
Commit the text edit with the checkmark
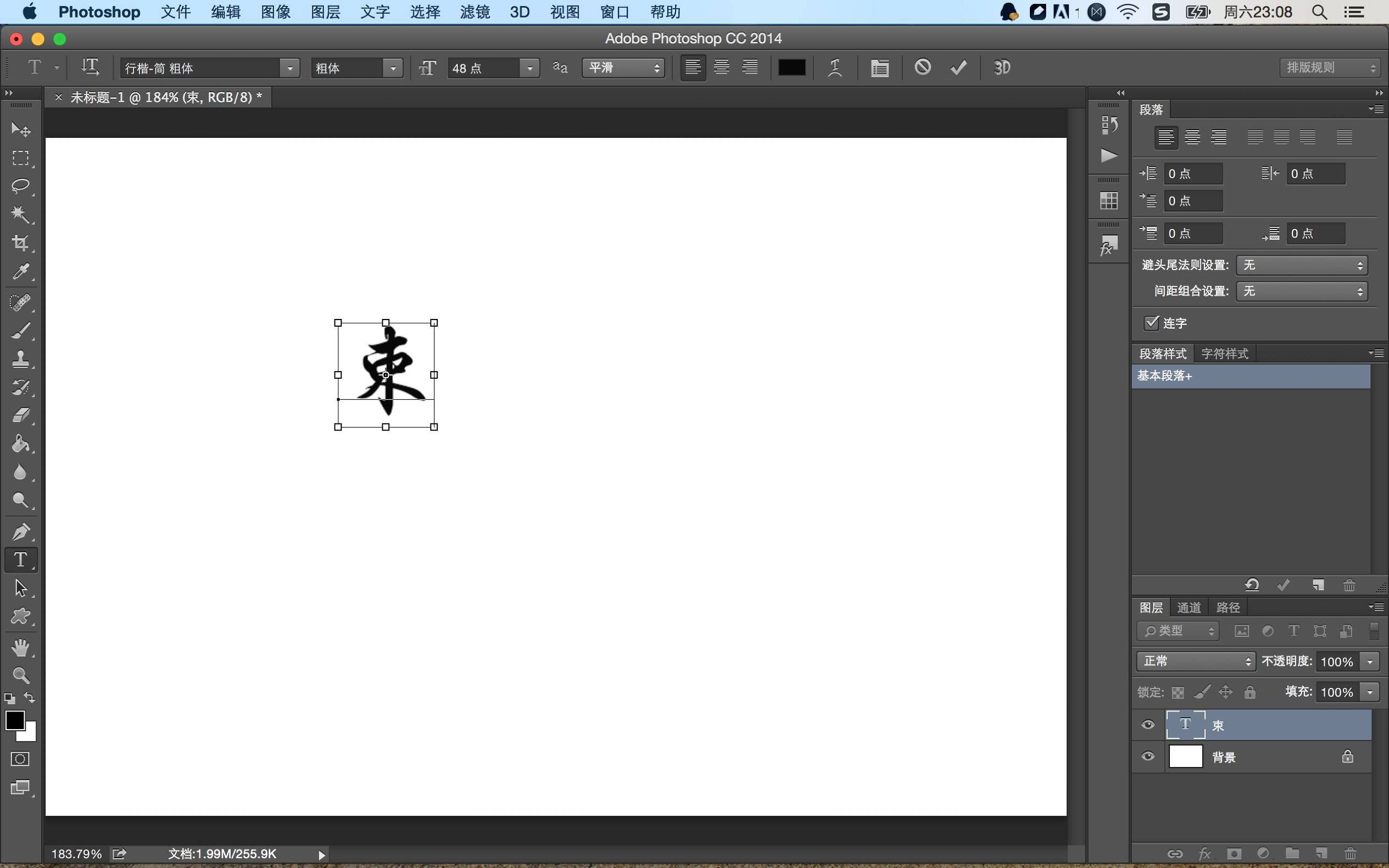[957, 67]
